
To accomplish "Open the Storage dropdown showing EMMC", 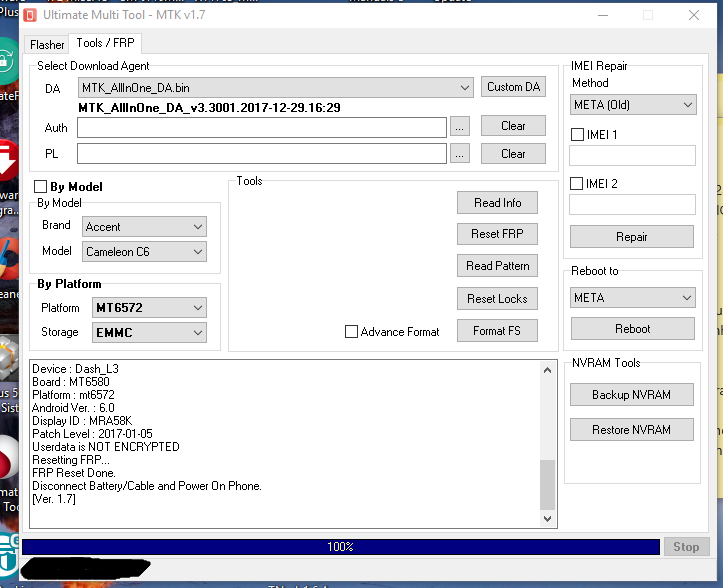I will click(149, 333).
